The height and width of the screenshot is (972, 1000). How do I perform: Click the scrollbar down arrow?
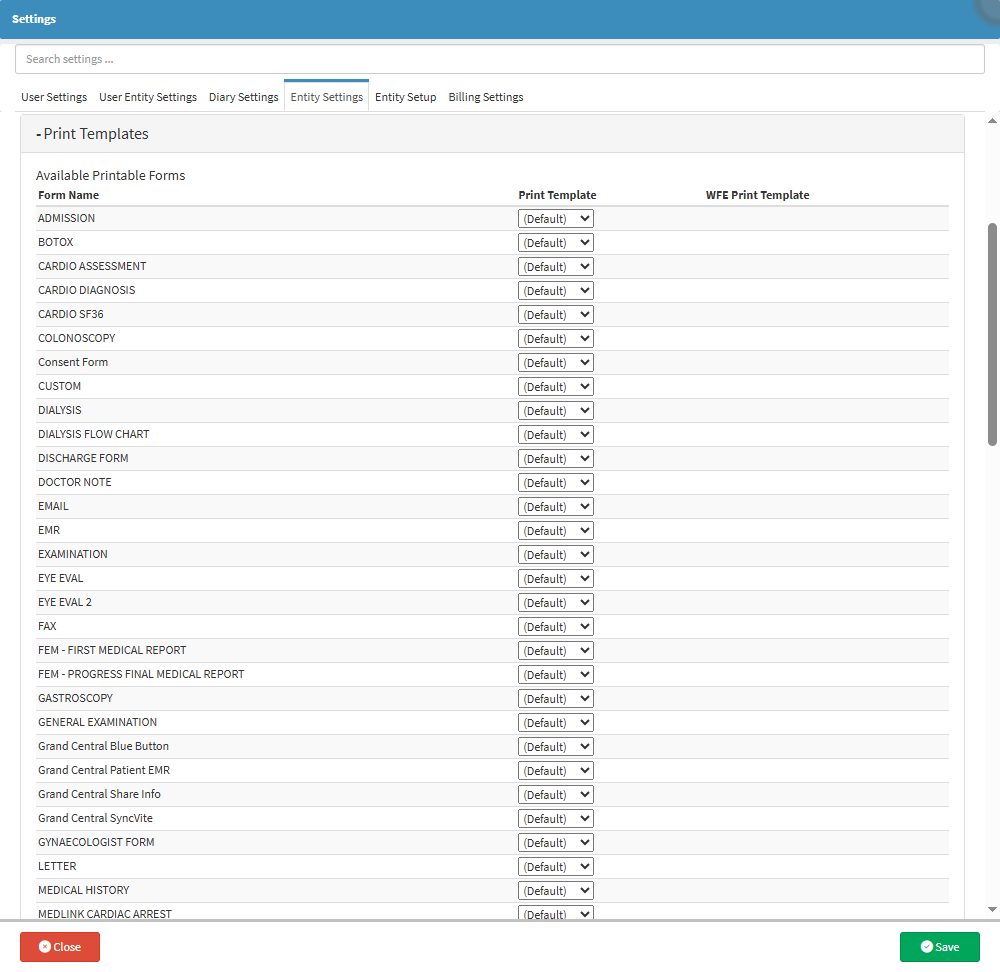(992, 909)
